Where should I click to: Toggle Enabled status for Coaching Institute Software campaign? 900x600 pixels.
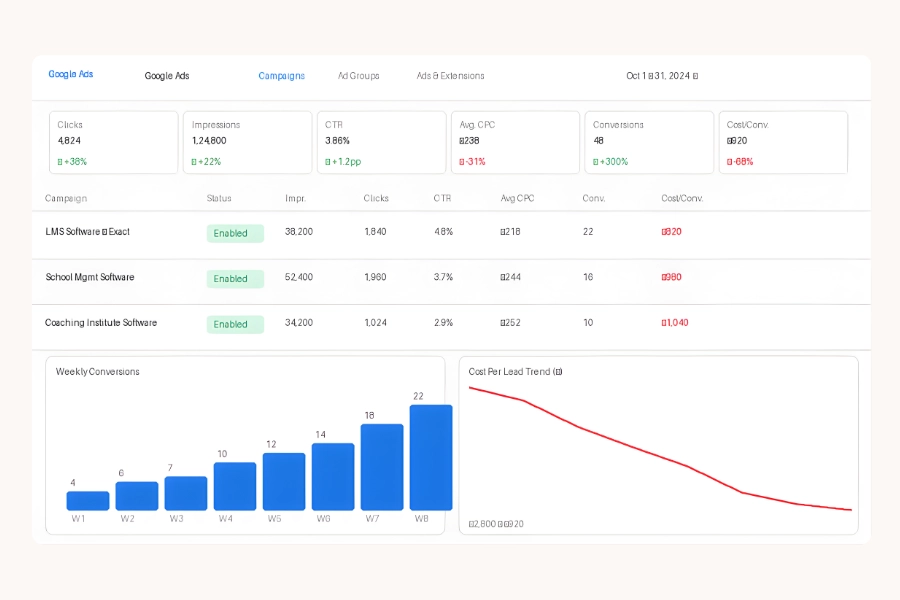234,324
